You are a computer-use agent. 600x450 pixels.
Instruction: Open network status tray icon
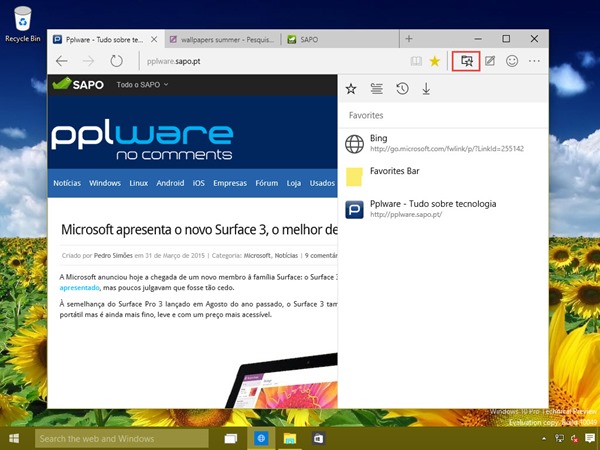pos(559,439)
